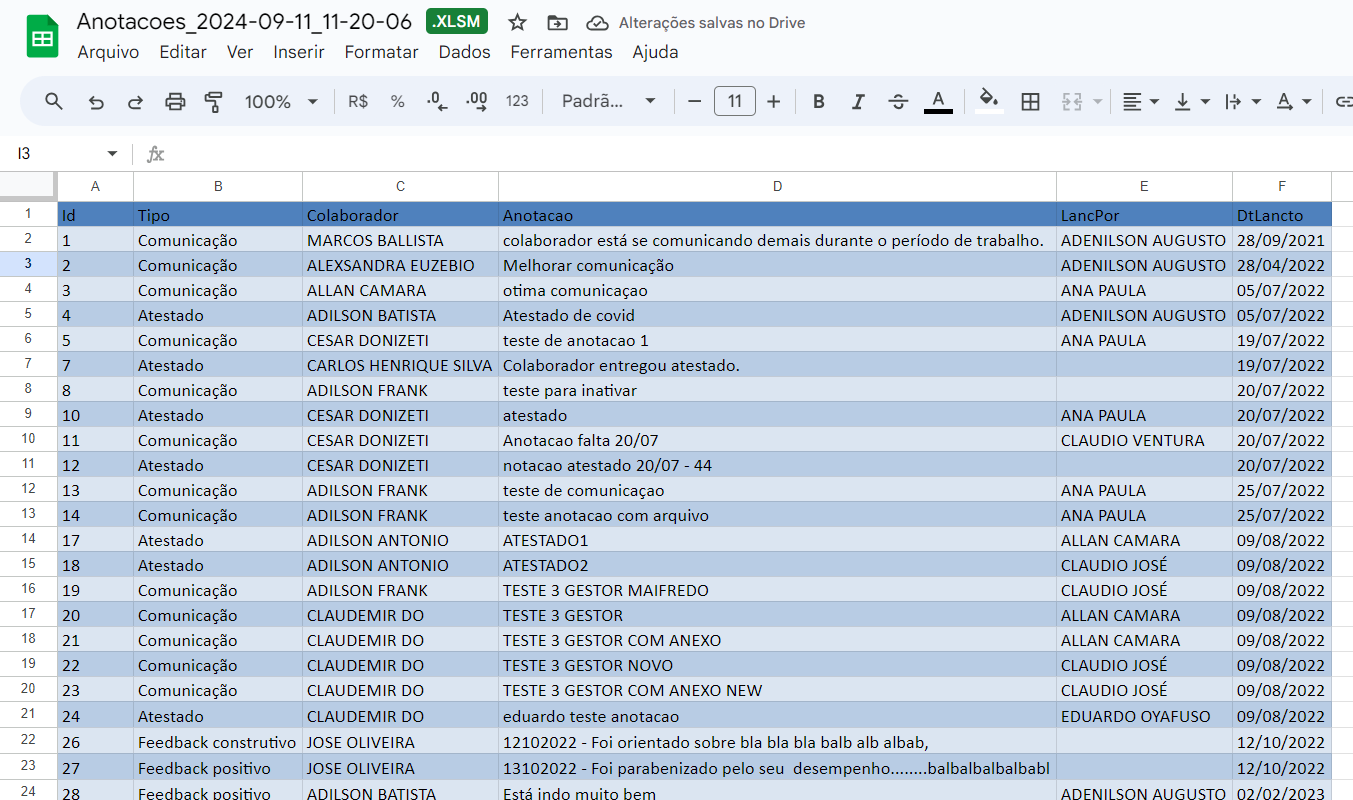Select row 3 header
The image size is (1353, 800).
point(28,264)
